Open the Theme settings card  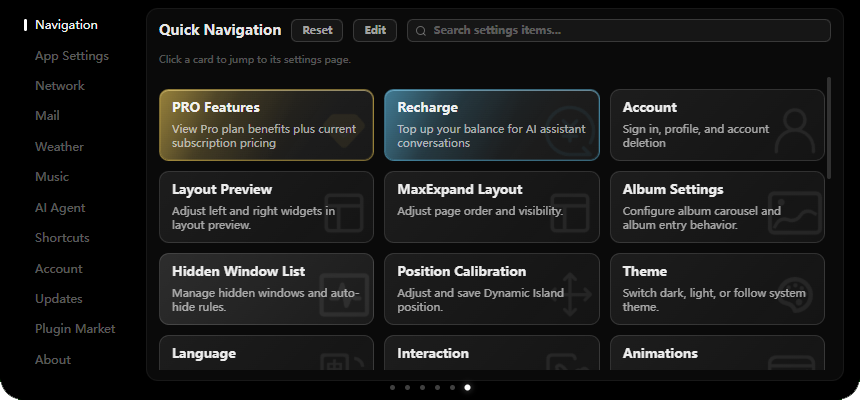tap(717, 289)
